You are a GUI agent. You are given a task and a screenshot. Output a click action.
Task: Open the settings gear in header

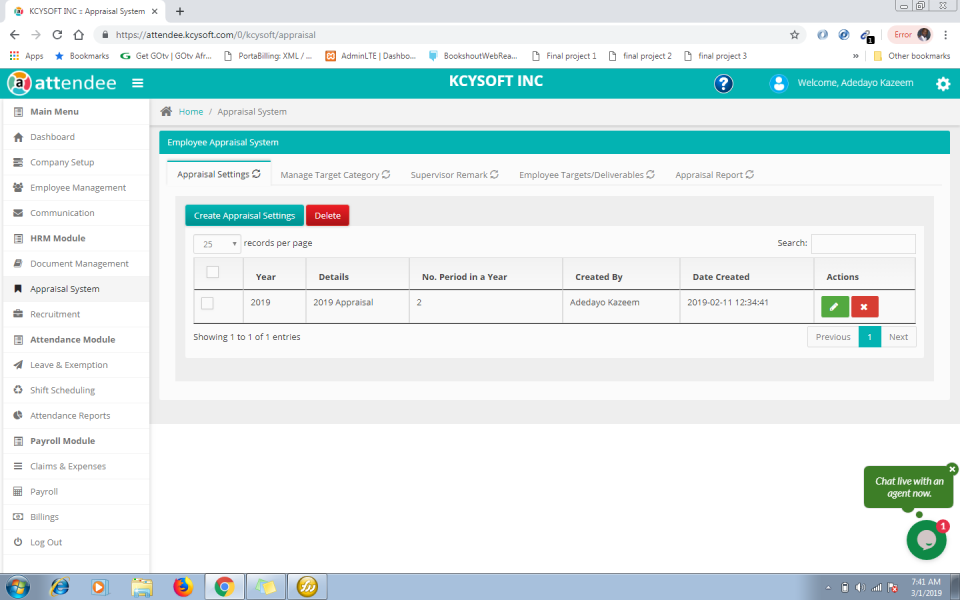[943, 84]
